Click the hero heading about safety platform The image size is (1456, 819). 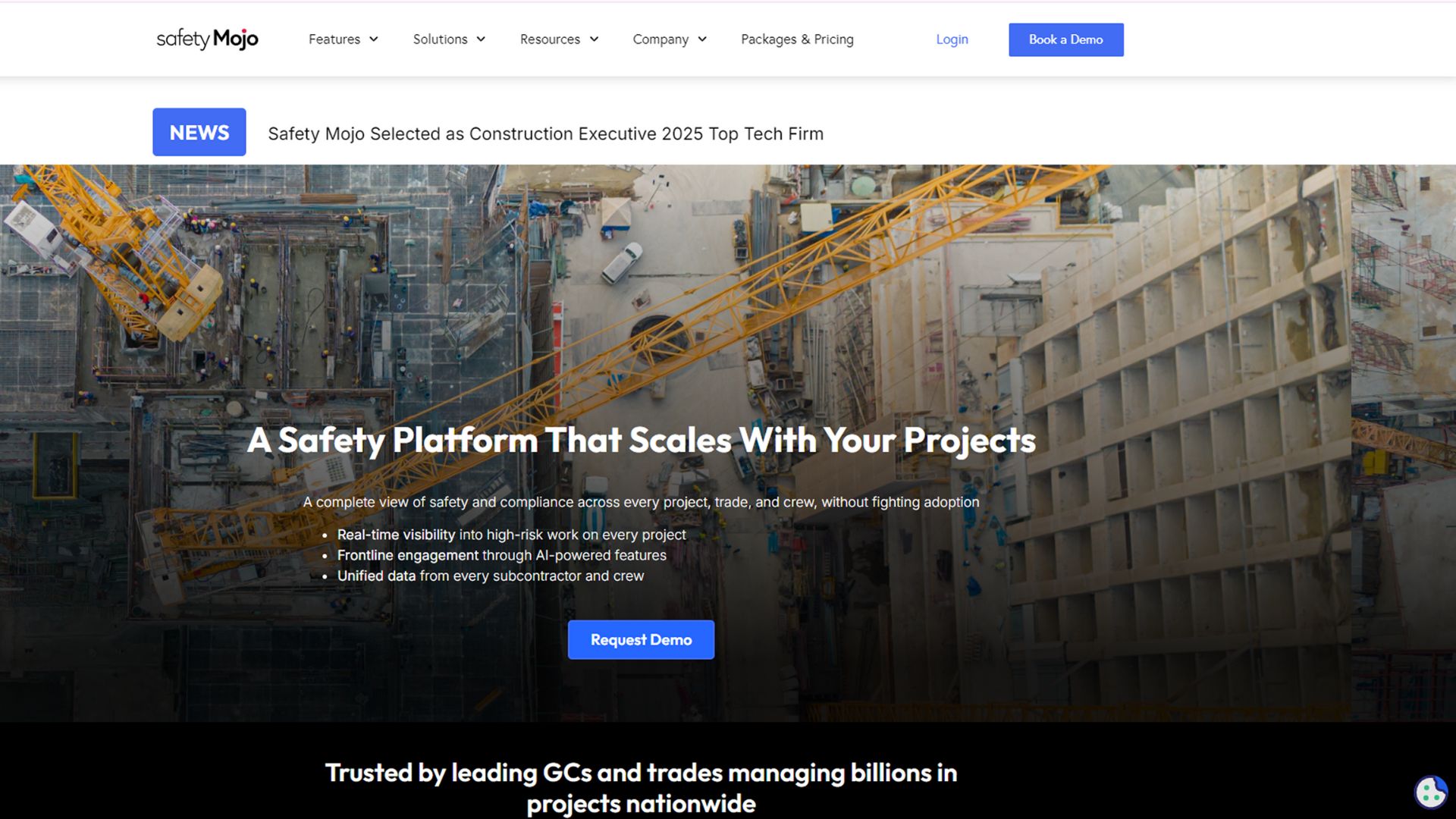tap(641, 441)
